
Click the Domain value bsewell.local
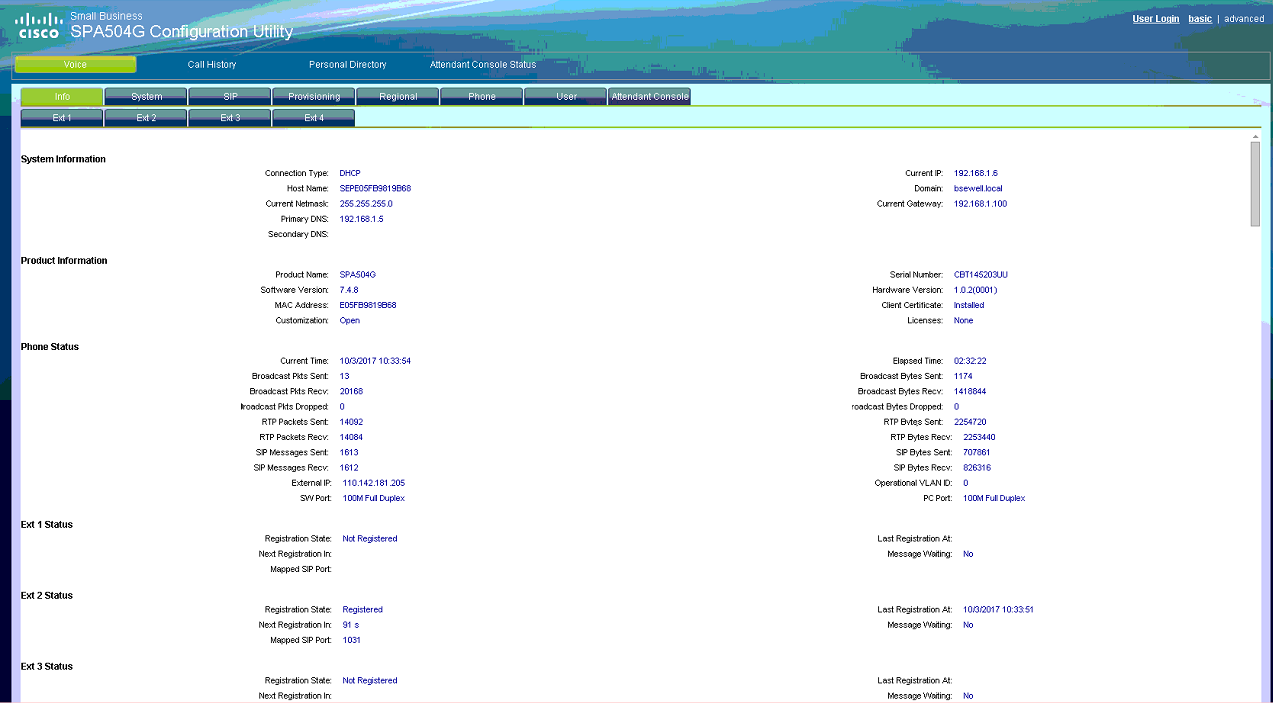(x=978, y=188)
